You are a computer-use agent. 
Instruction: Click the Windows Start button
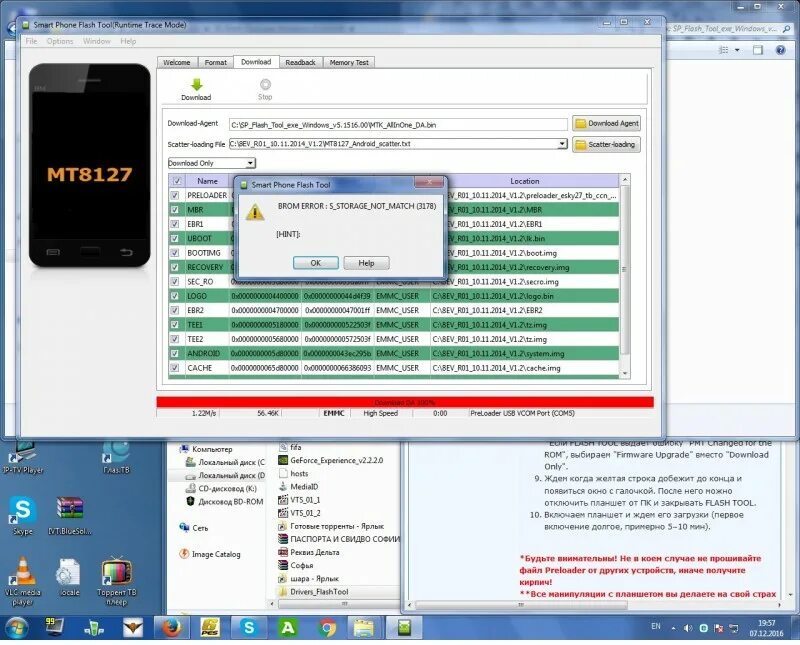[x=17, y=628]
